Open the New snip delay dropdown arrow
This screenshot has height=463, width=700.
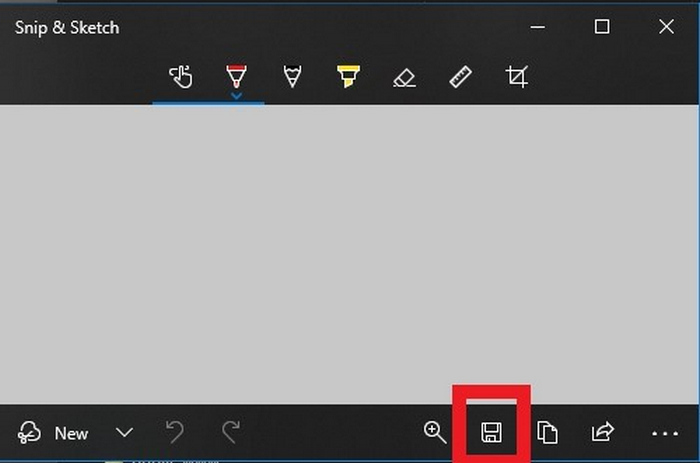click(x=124, y=432)
